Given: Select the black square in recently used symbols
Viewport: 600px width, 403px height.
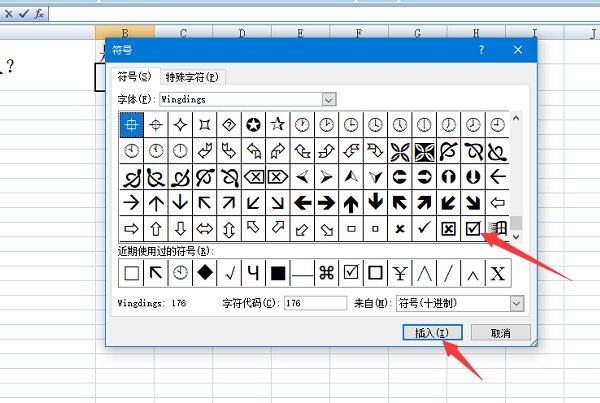Looking at the screenshot, I should pos(277,272).
